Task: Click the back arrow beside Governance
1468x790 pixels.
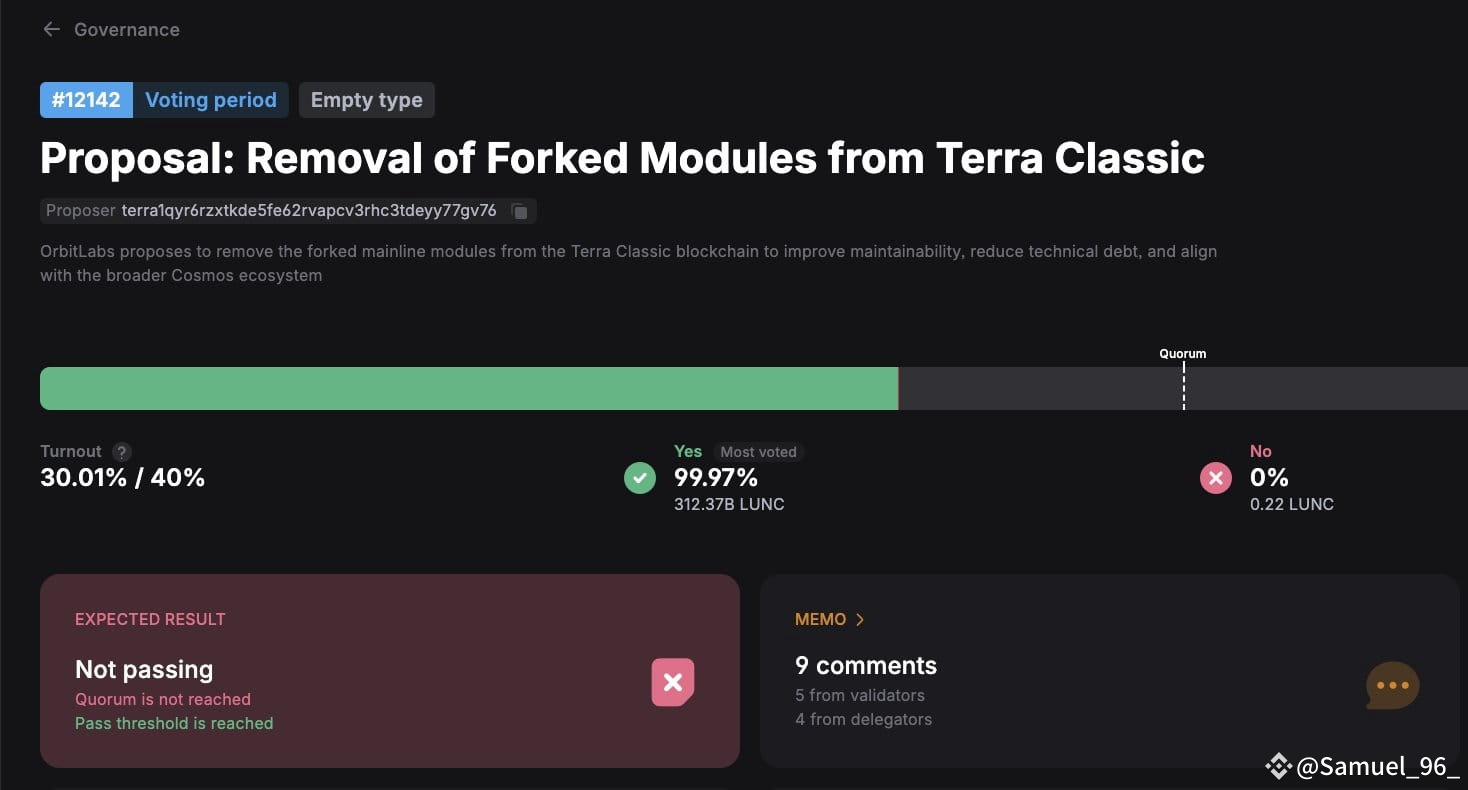Action: 51,30
